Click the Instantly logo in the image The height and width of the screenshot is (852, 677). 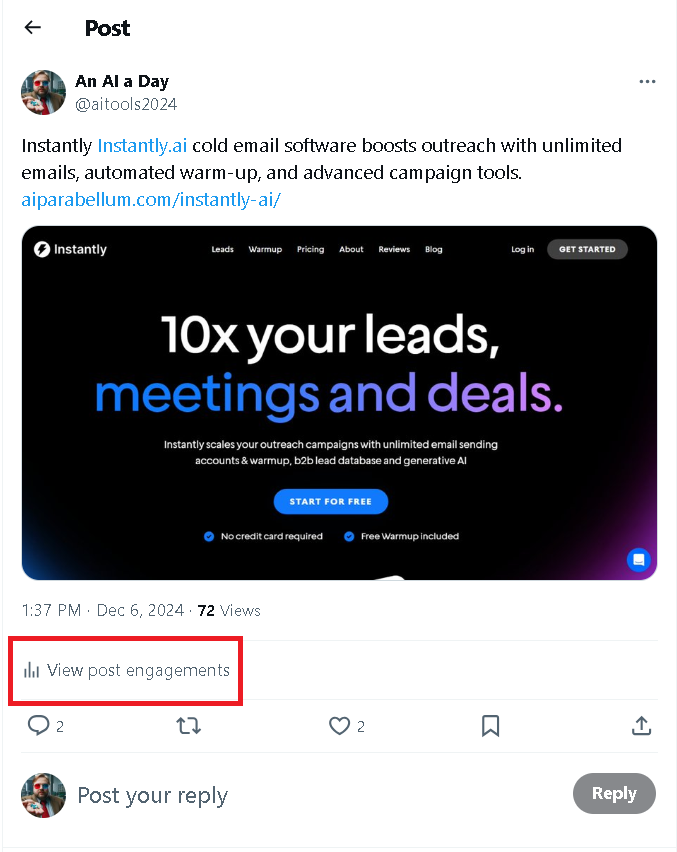[41, 249]
